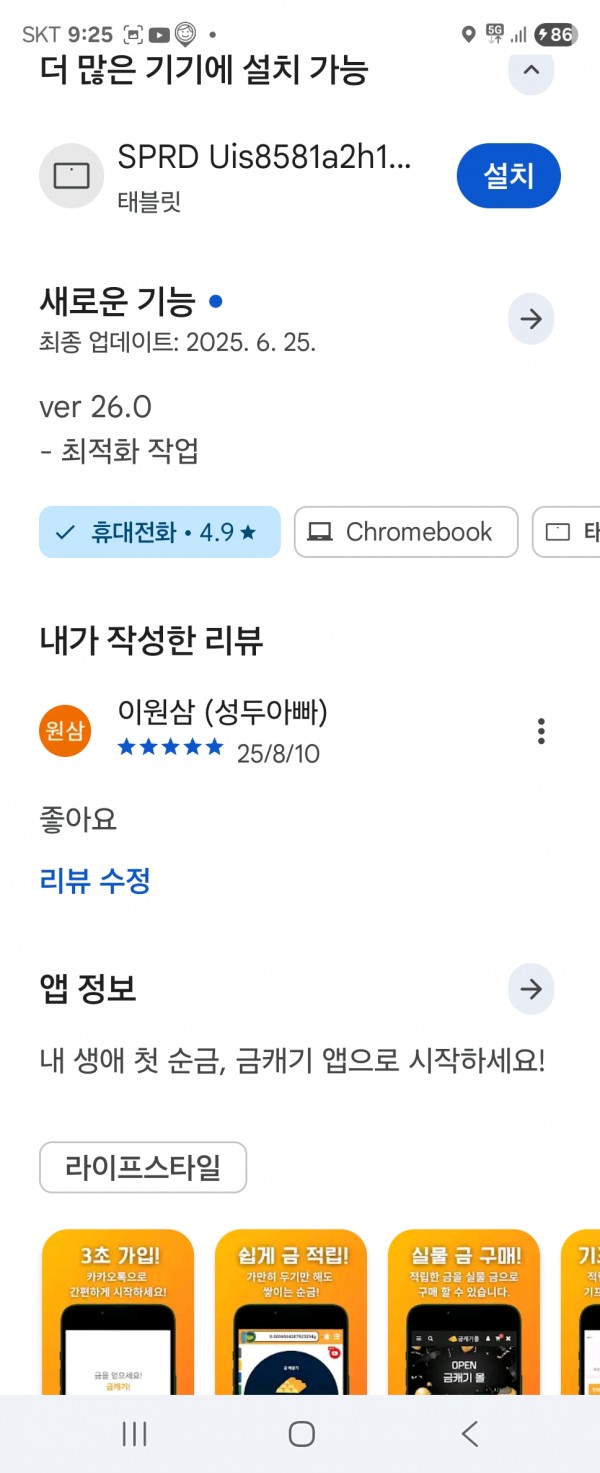The width and height of the screenshot is (600, 1473).
Task: Install on the SPRD tablet via 설치
Action: (x=509, y=176)
